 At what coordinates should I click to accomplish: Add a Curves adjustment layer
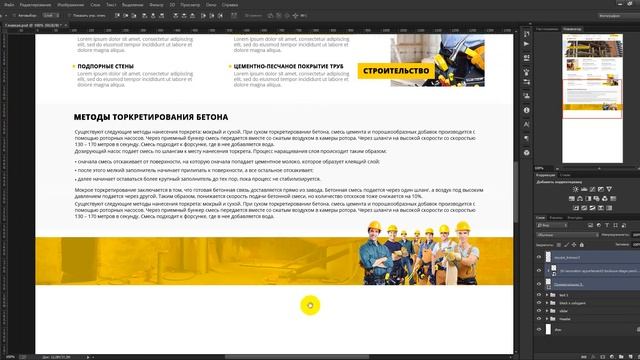click(592, 189)
